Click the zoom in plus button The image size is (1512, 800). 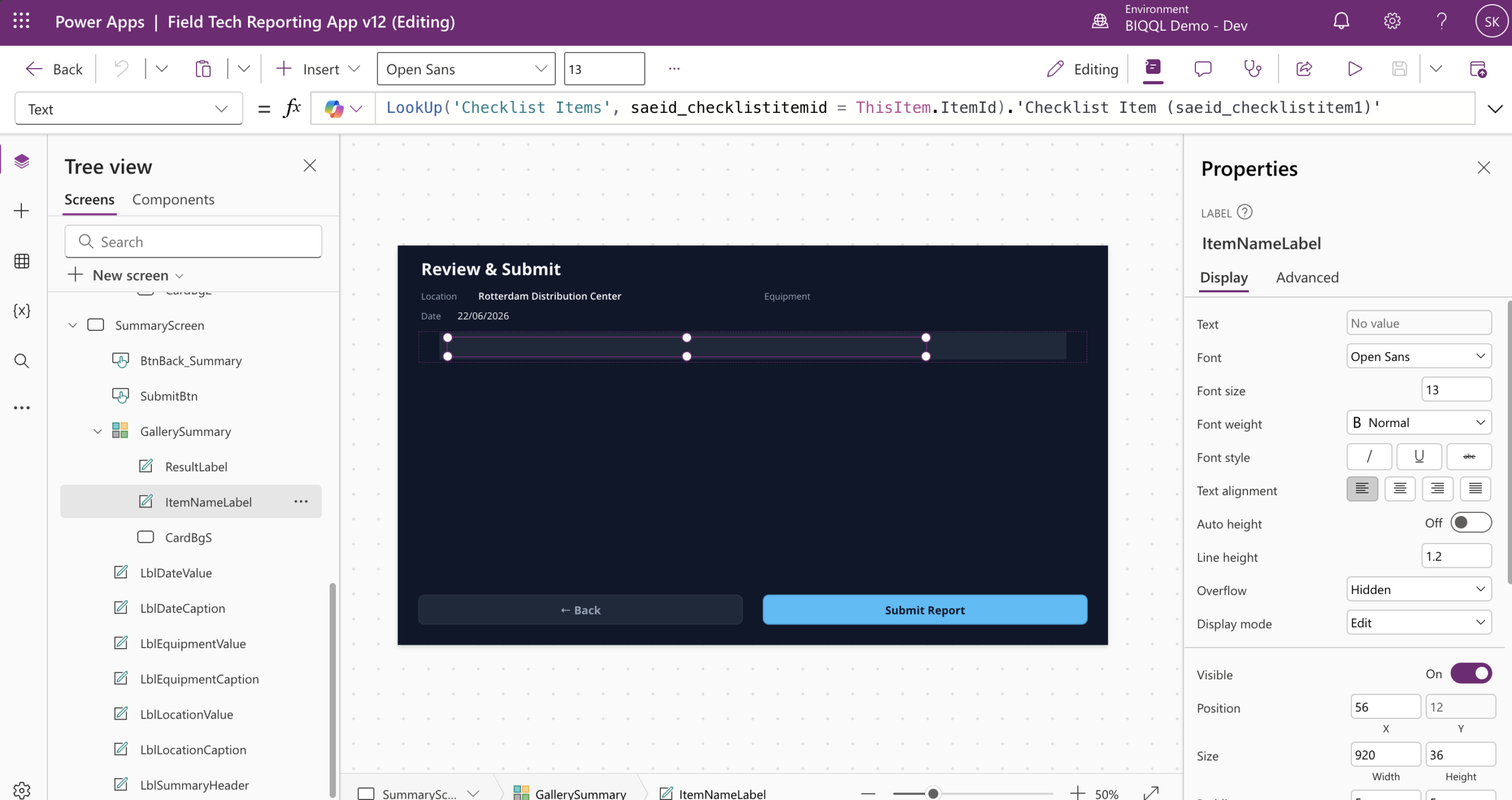(x=1077, y=793)
